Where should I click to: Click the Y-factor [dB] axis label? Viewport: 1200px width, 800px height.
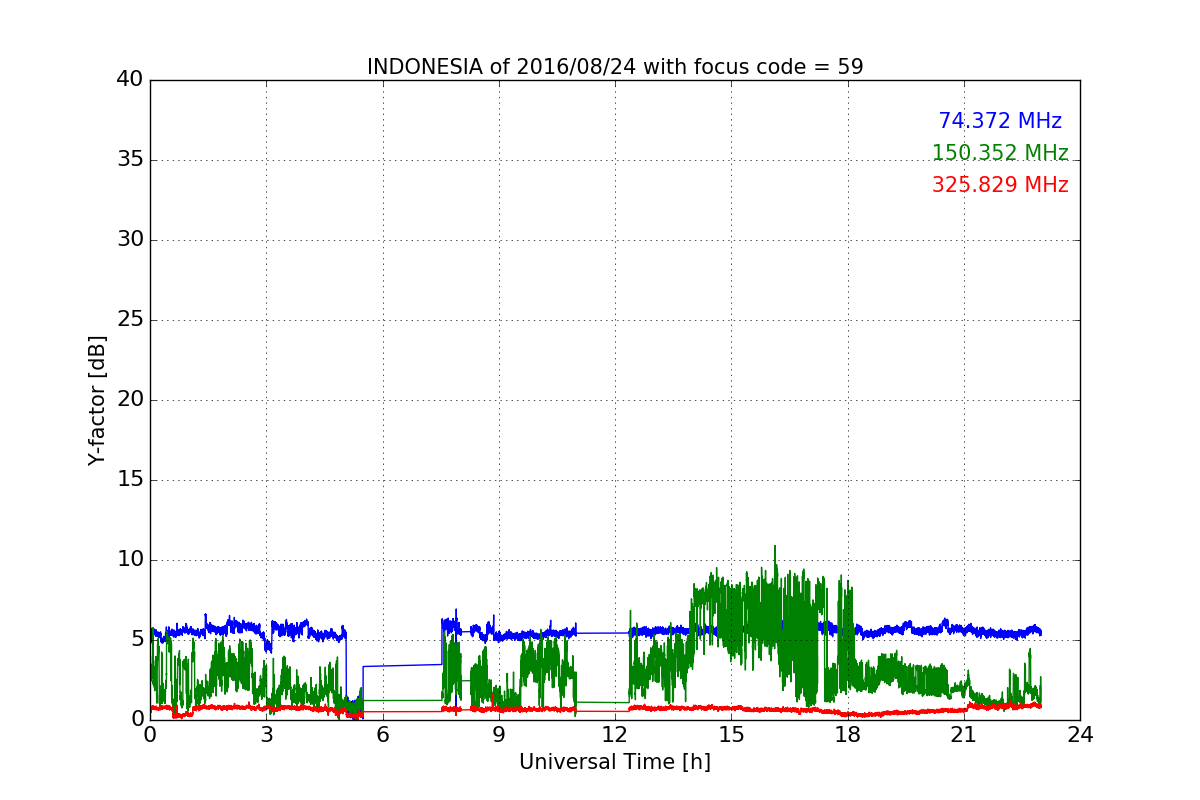coord(97,400)
